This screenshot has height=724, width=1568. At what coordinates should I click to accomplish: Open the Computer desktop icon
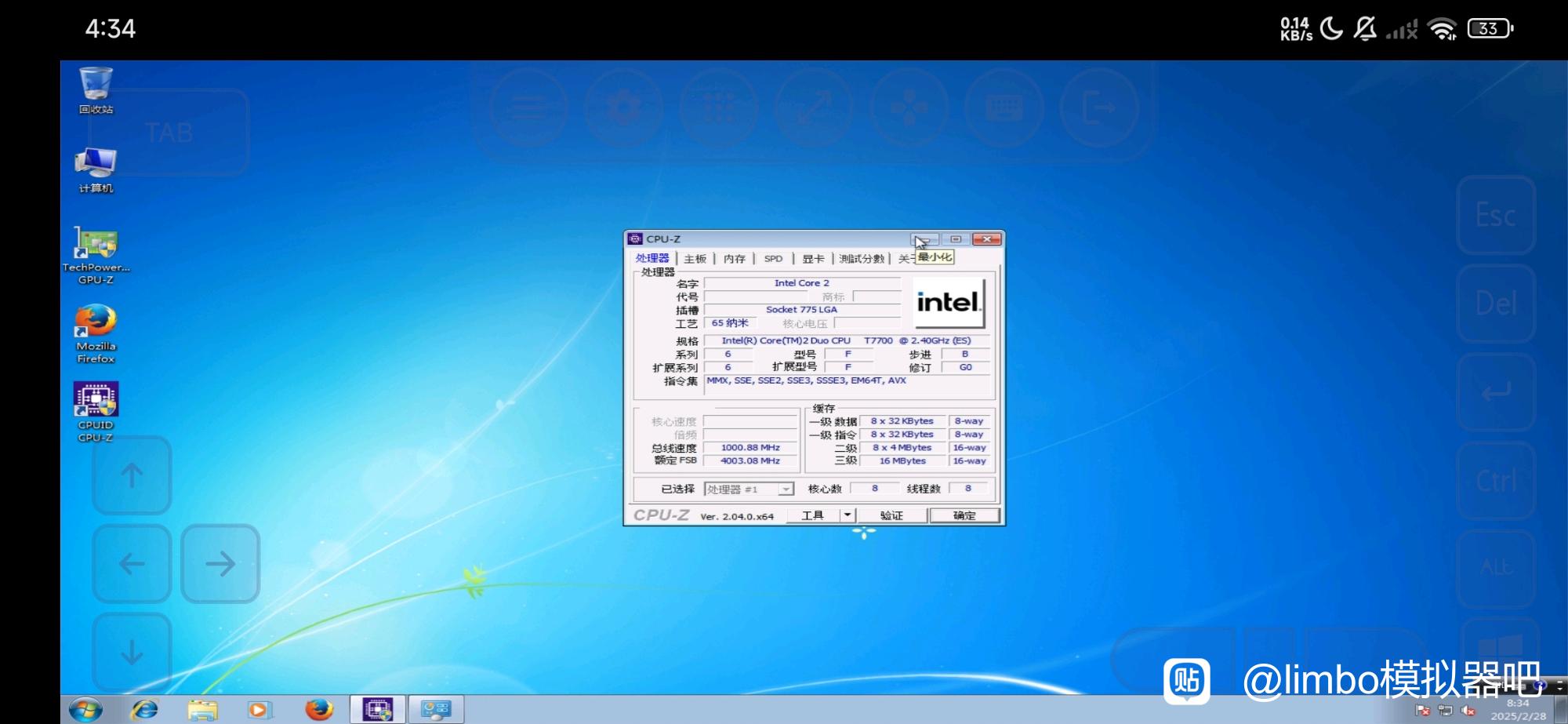click(x=96, y=170)
